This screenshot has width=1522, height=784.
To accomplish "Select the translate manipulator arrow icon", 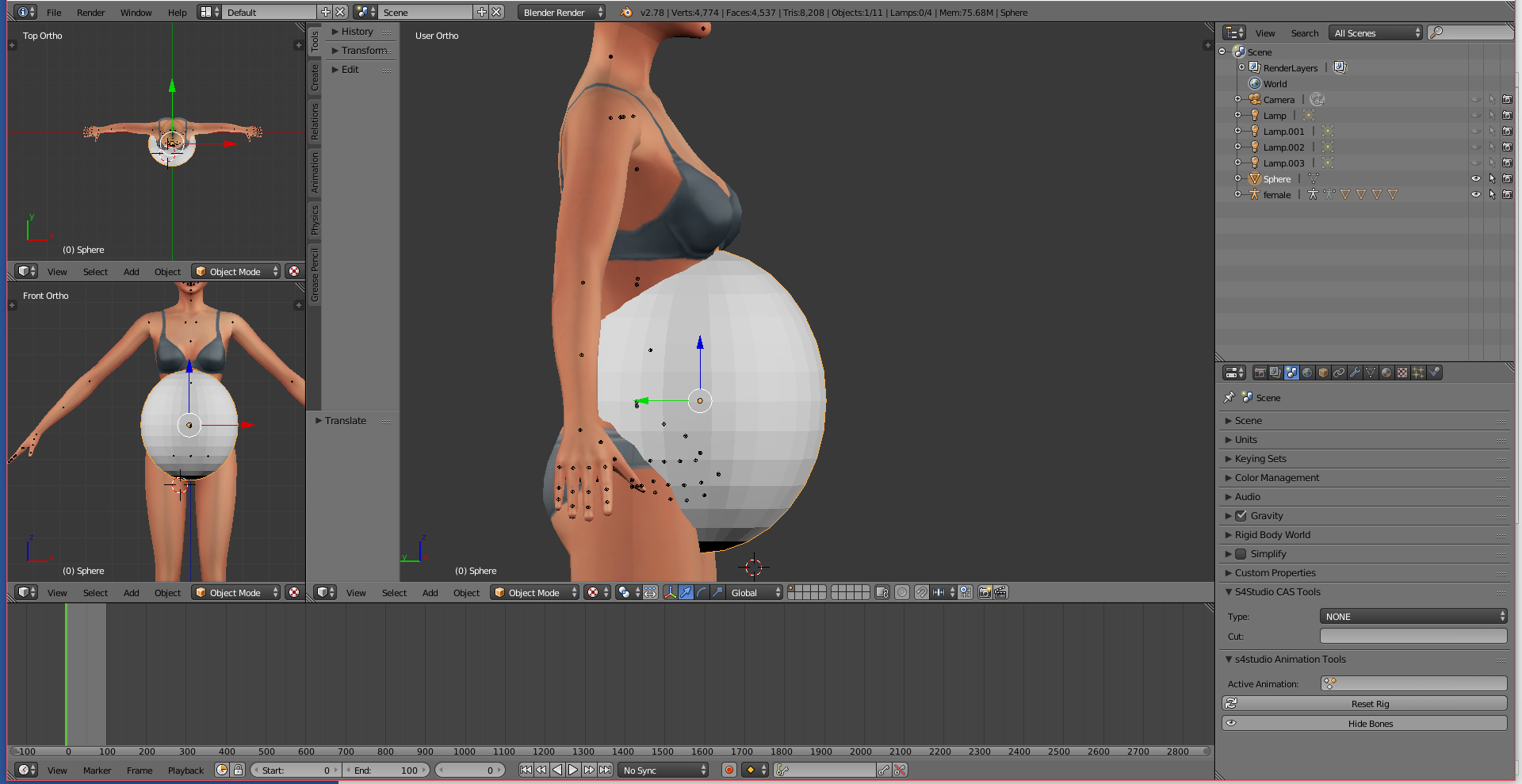I will pos(686,592).
